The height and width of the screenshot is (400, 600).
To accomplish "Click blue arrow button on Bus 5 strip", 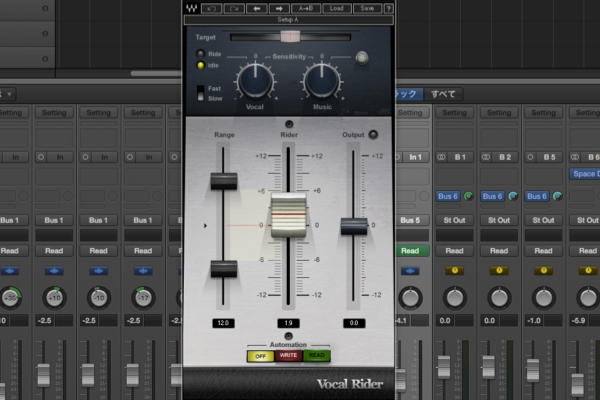I will (410, 271).
